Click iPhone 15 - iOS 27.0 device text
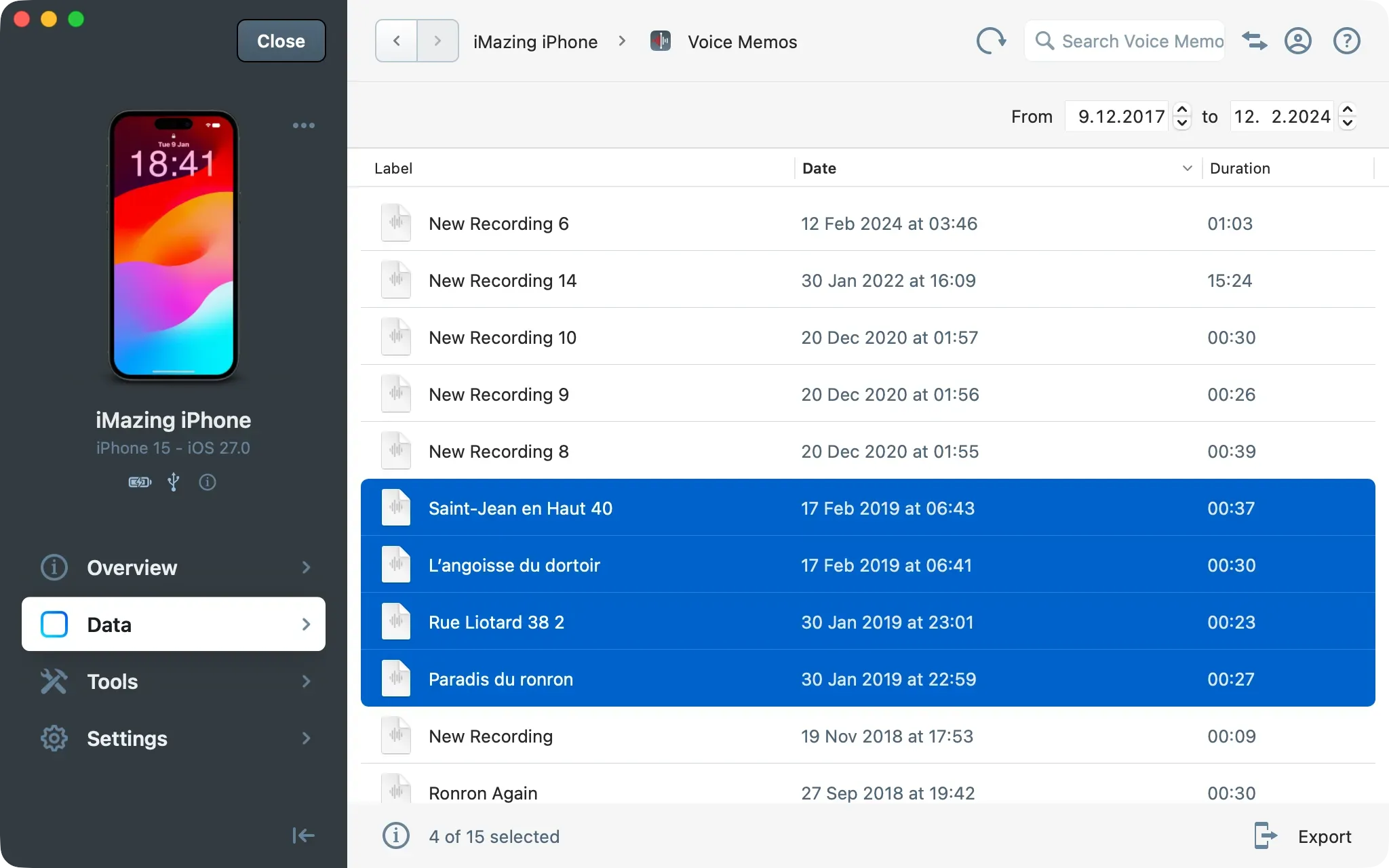Screen dimensions: 1389x868 [173, 448]
